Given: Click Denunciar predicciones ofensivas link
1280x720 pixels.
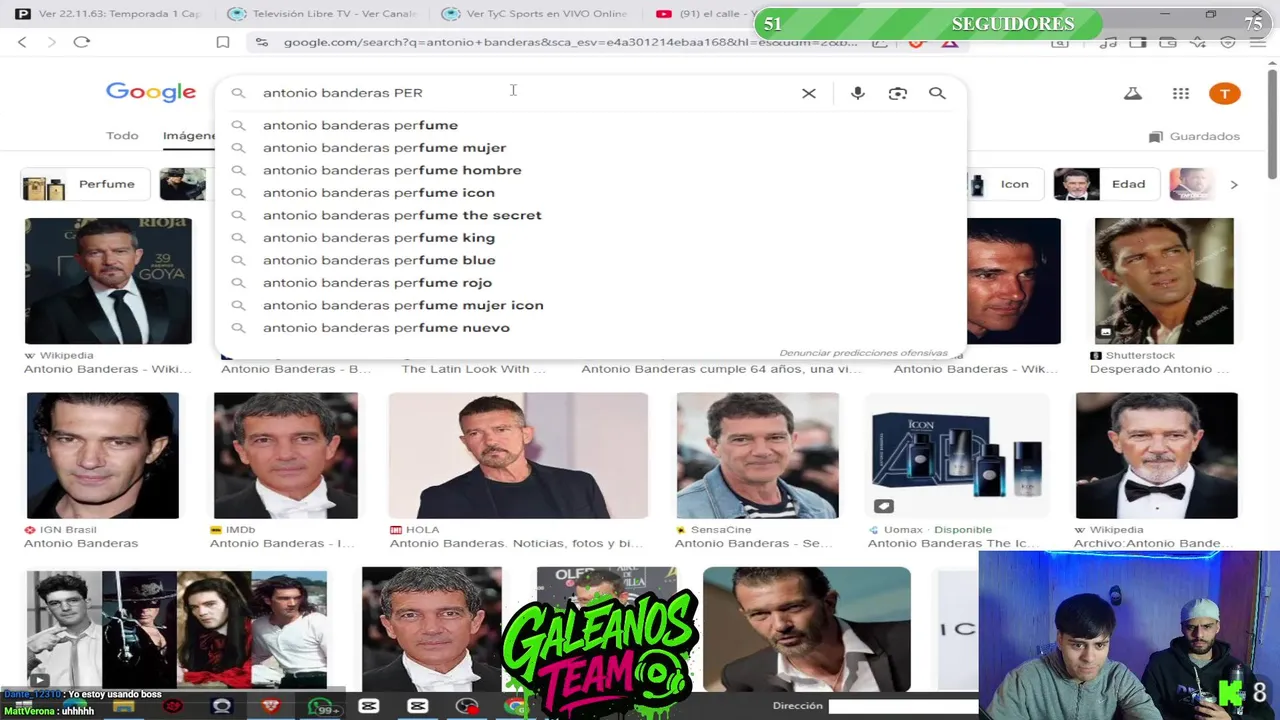Looking at the screenshot, I should pyautogui.click(x=863, y=353).
